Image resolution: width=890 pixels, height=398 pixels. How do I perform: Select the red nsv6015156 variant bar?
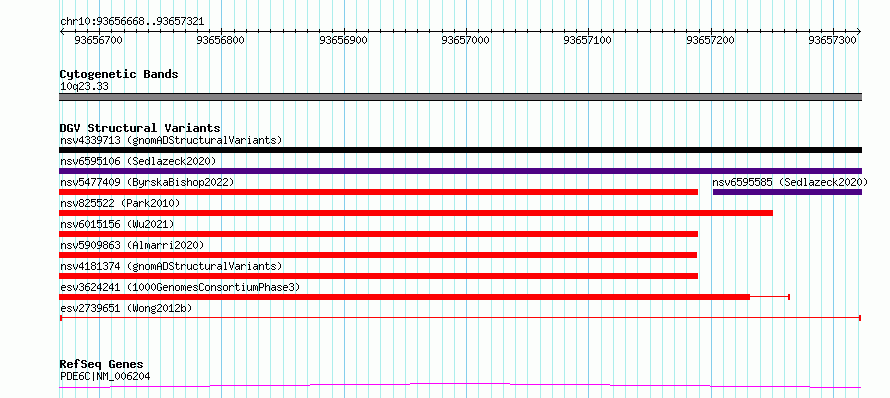[x=379, y=234]
